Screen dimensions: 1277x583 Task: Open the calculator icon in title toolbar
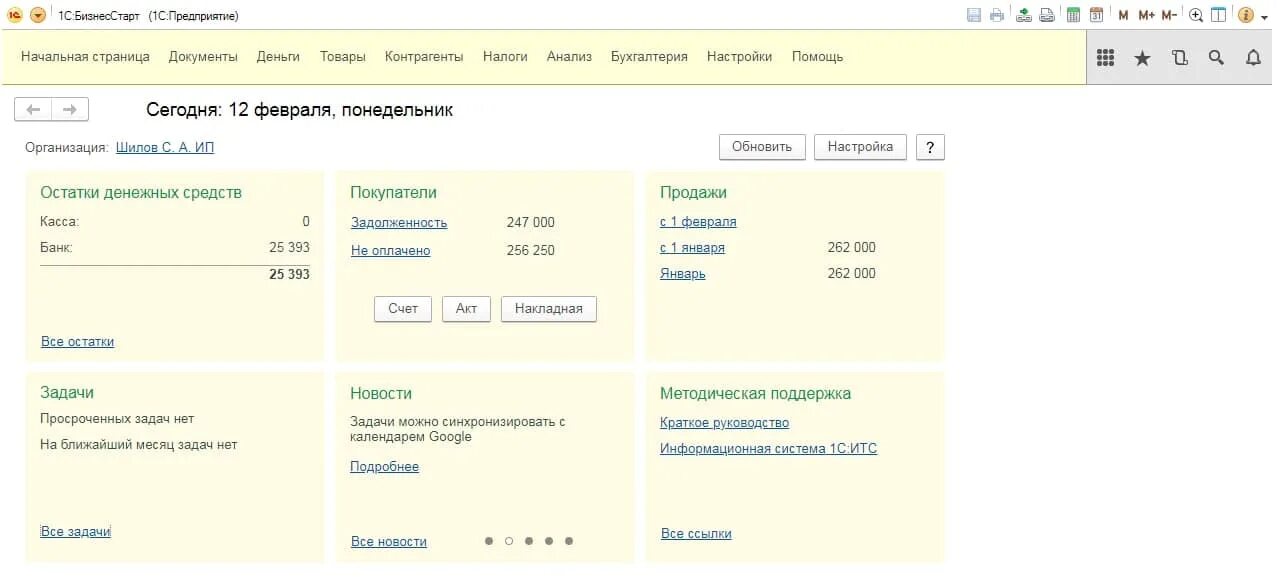pos(1073,15)
